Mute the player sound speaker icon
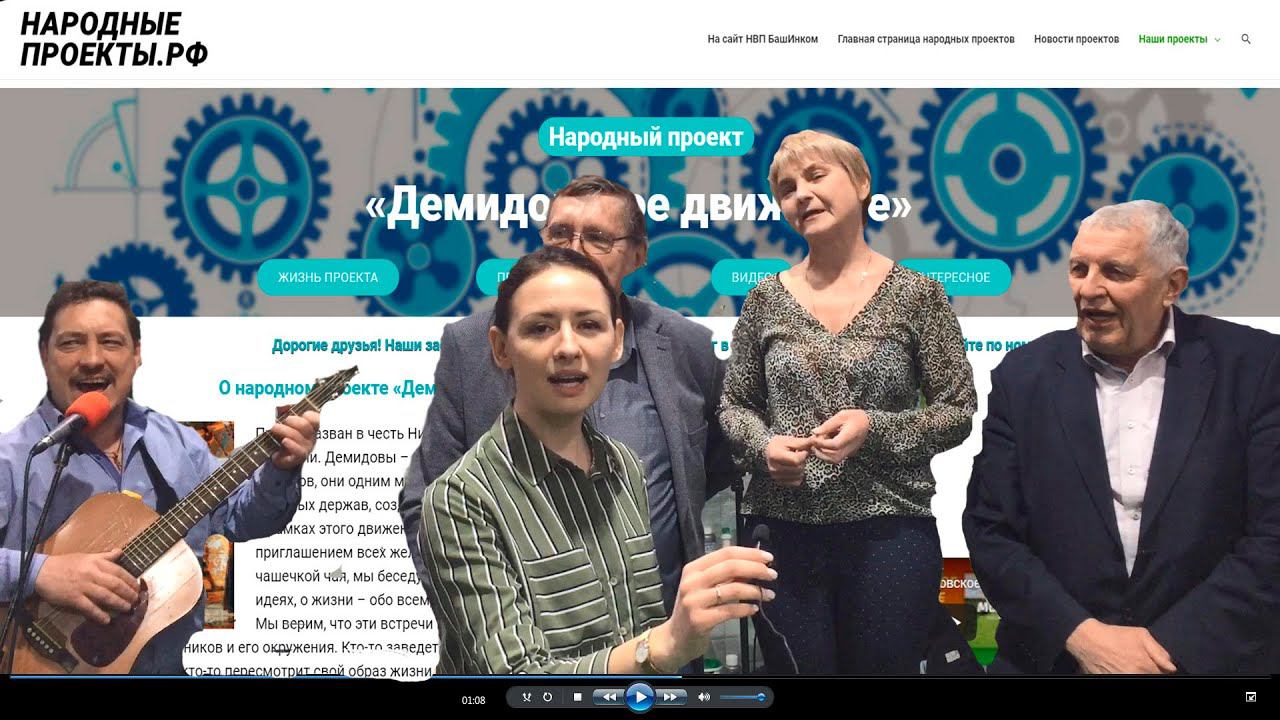 pos(704,697)
